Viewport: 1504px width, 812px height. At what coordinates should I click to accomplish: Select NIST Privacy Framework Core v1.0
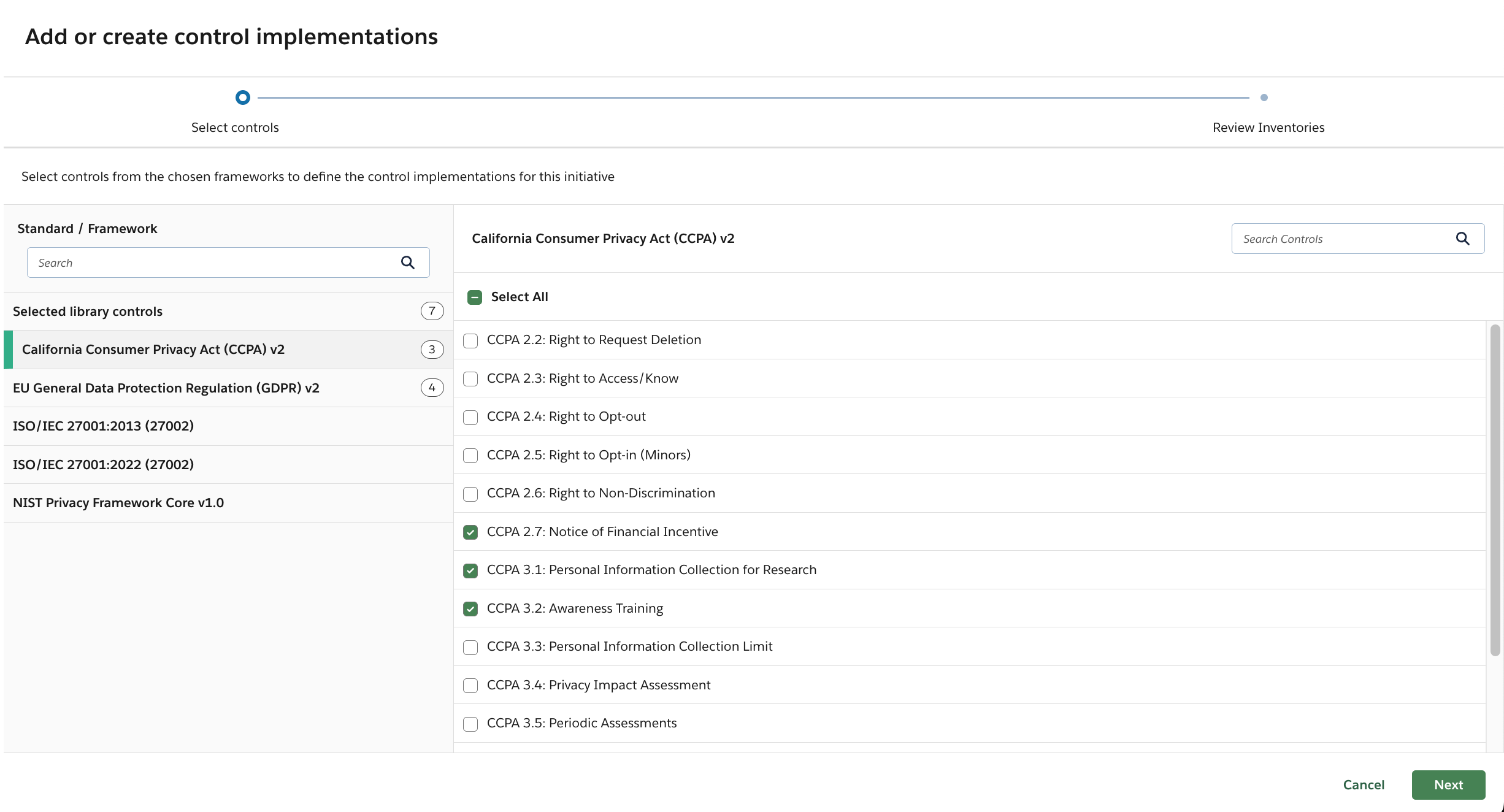click(x=228, y=503)
